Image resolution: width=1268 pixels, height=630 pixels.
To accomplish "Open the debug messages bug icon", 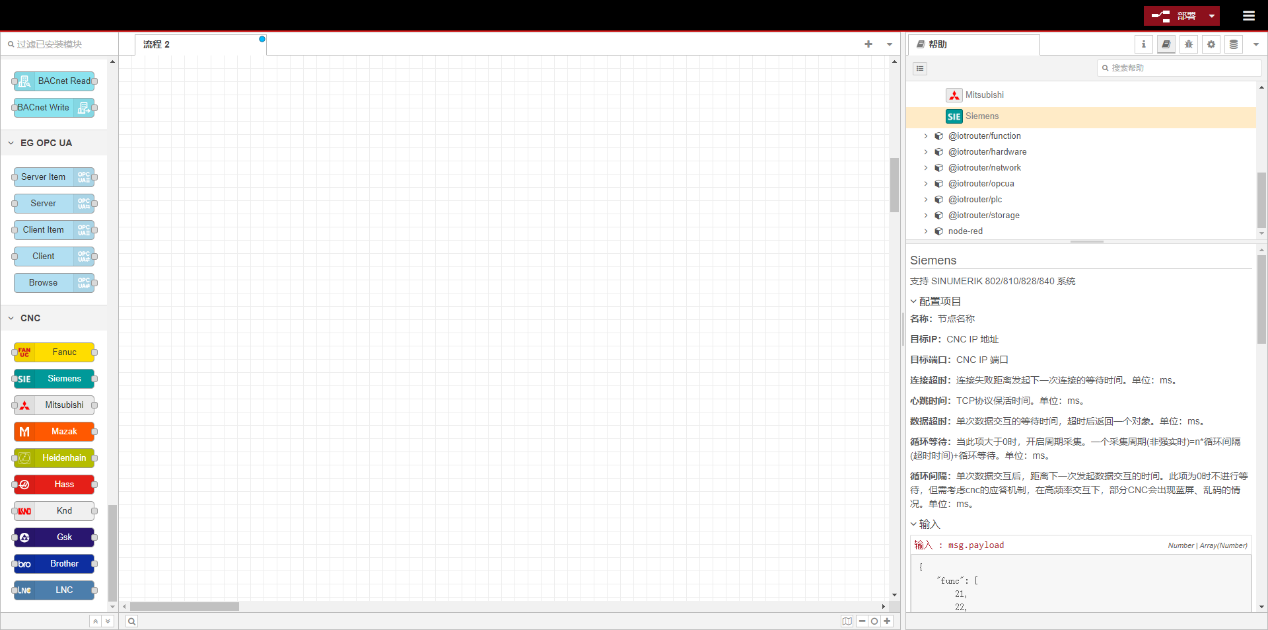I will [x=1188, y=44].
